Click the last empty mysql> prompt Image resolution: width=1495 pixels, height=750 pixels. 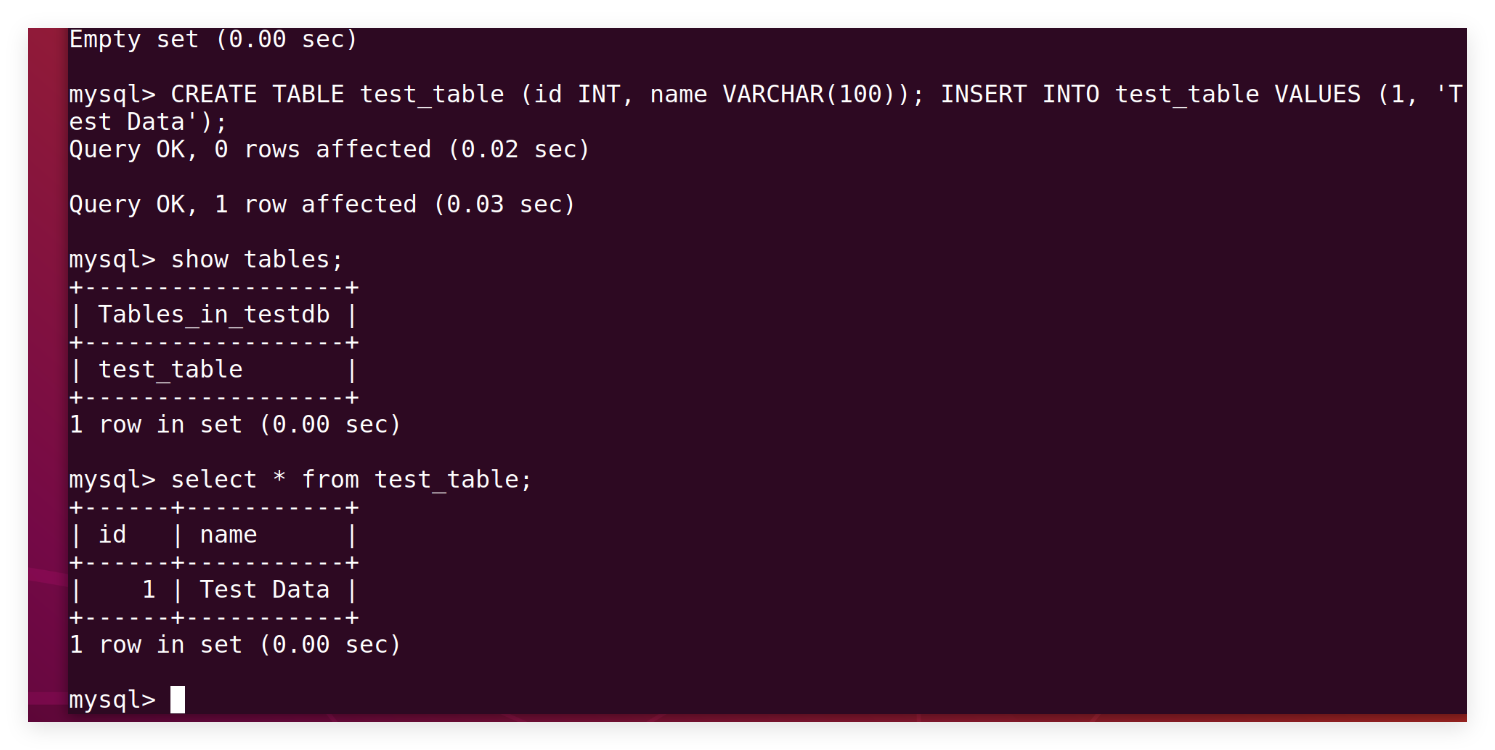(112, 699)
